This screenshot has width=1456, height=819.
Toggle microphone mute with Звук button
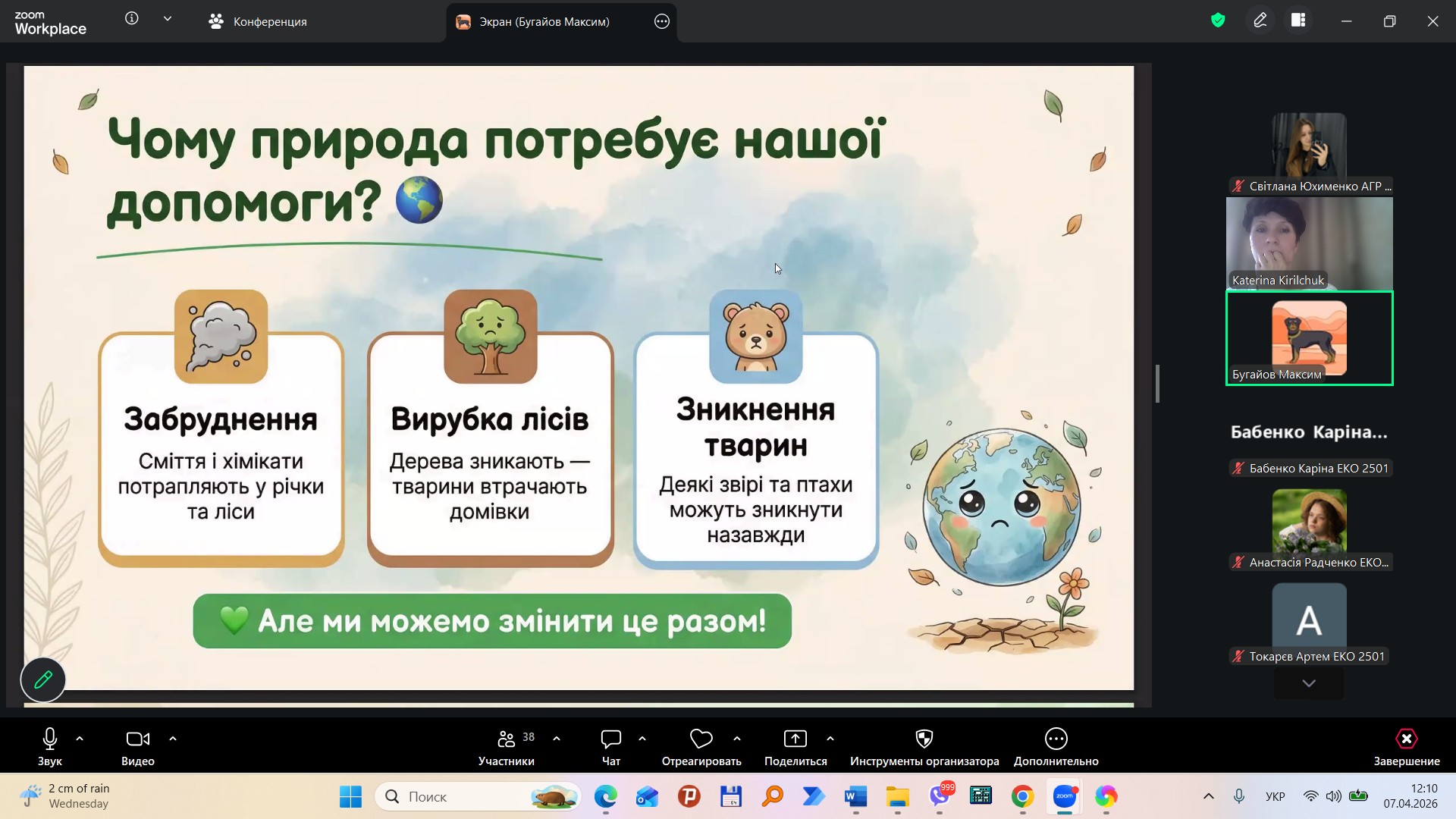[50, 739]
